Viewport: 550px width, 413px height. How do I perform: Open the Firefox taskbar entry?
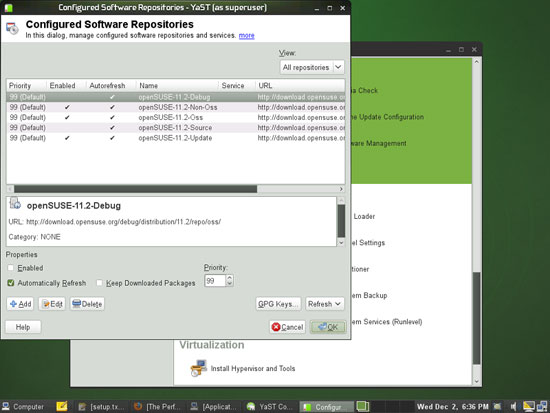click(157, 407)
